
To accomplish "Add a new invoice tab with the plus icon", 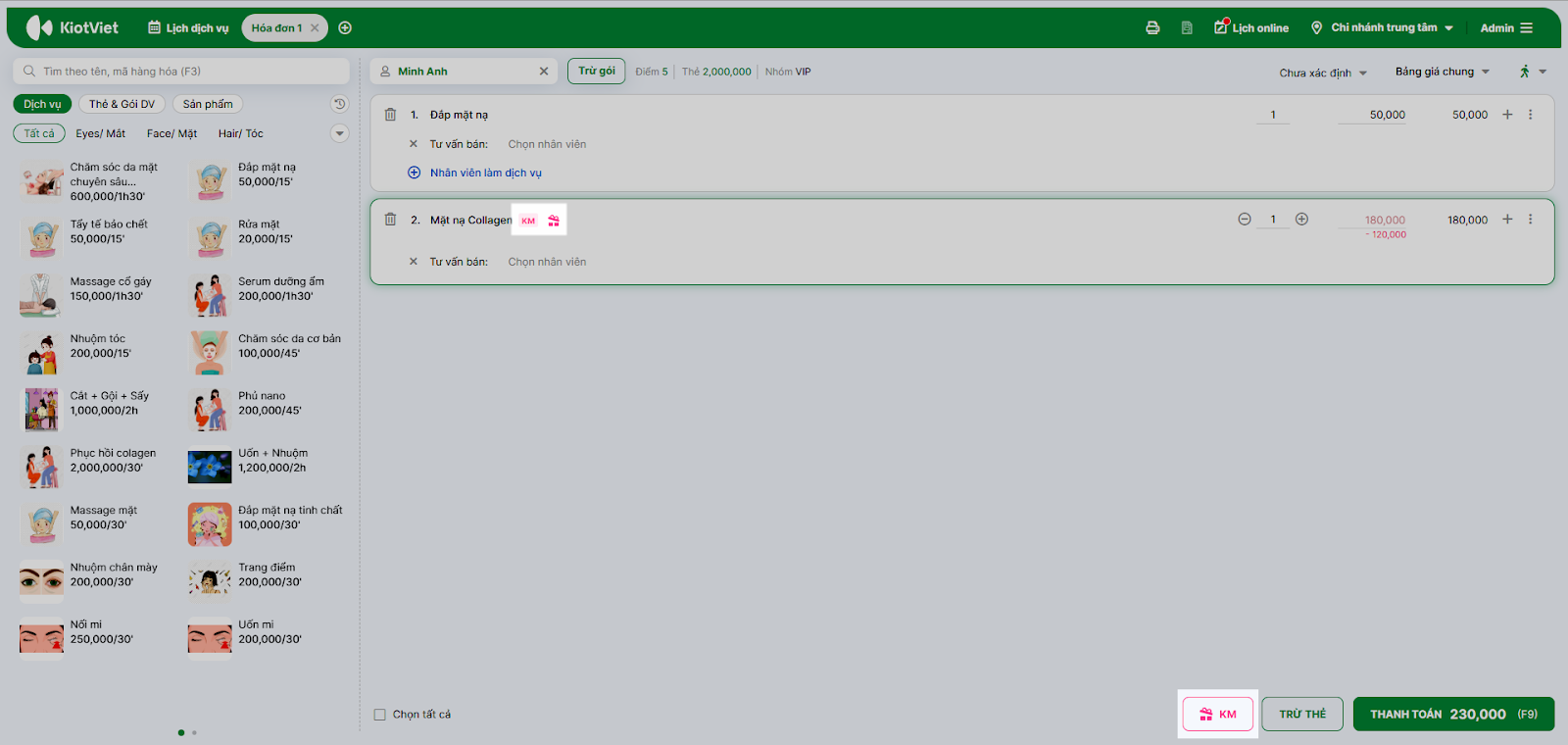I will [x=345, y=27].
